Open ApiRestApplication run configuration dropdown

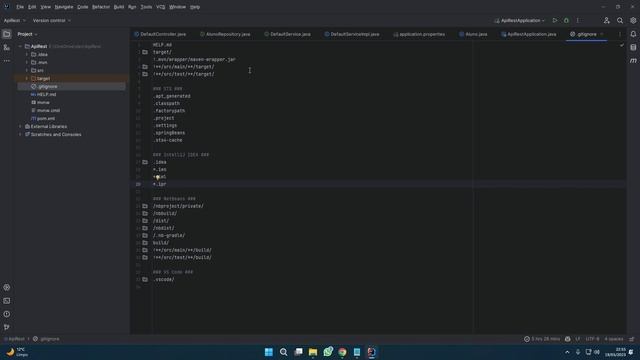click(x=520, y=20)
